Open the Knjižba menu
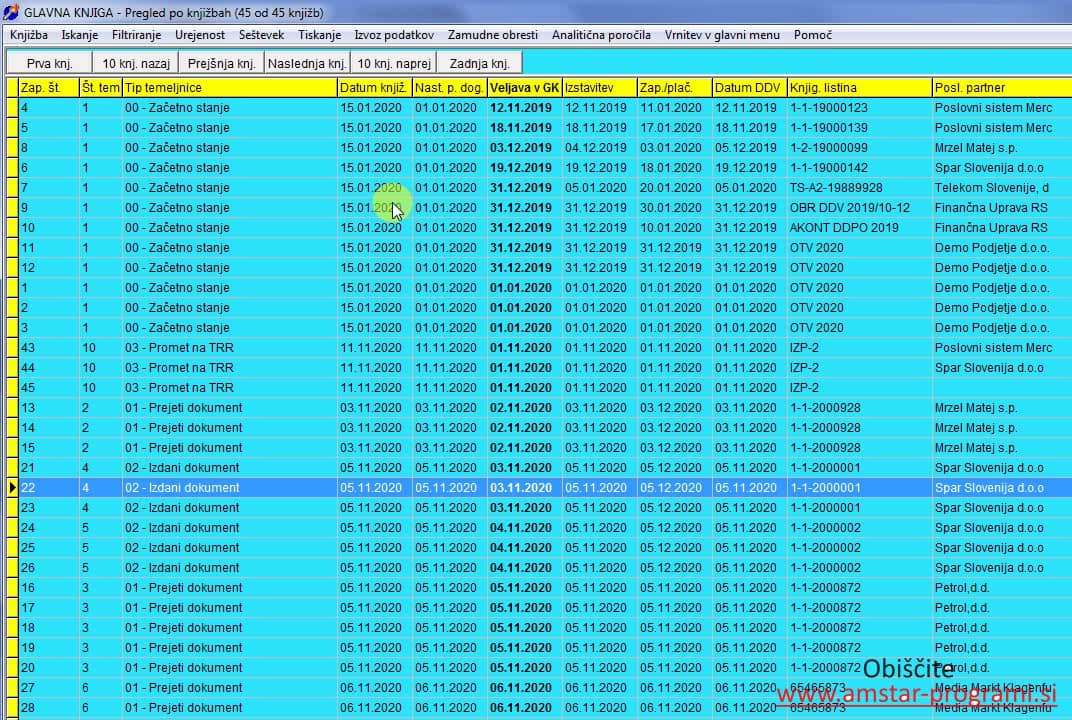The width and height of the screenshot is (1072, 720). (x=29, y=35)
